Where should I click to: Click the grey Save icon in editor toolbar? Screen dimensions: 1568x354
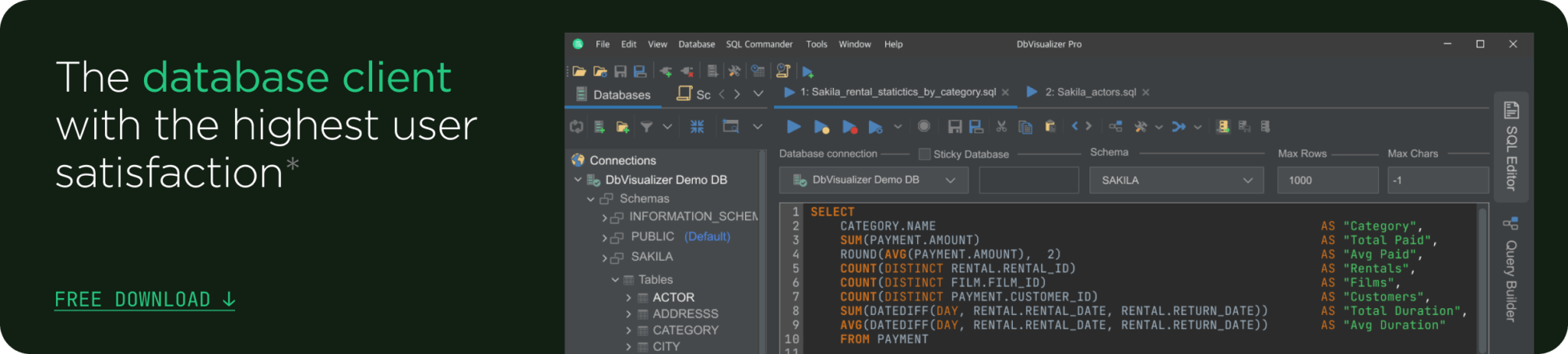click(x=955, y=126)
